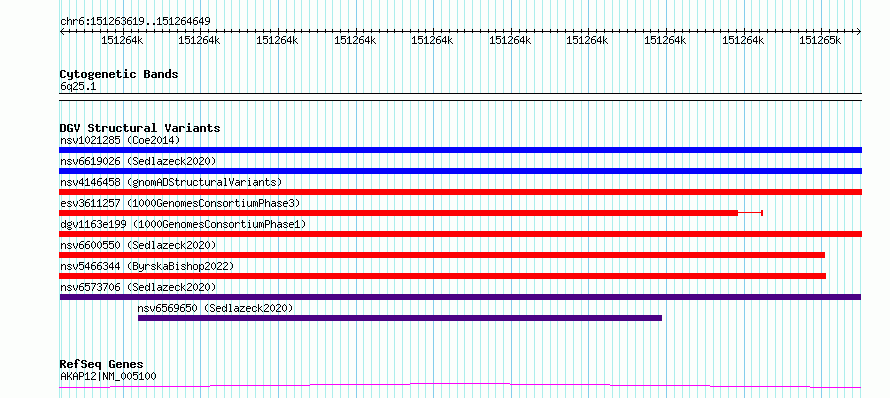Select the red nsv4146458 variant bar
Viewport: 890px width, 398px height.
[x=460, y=192]
